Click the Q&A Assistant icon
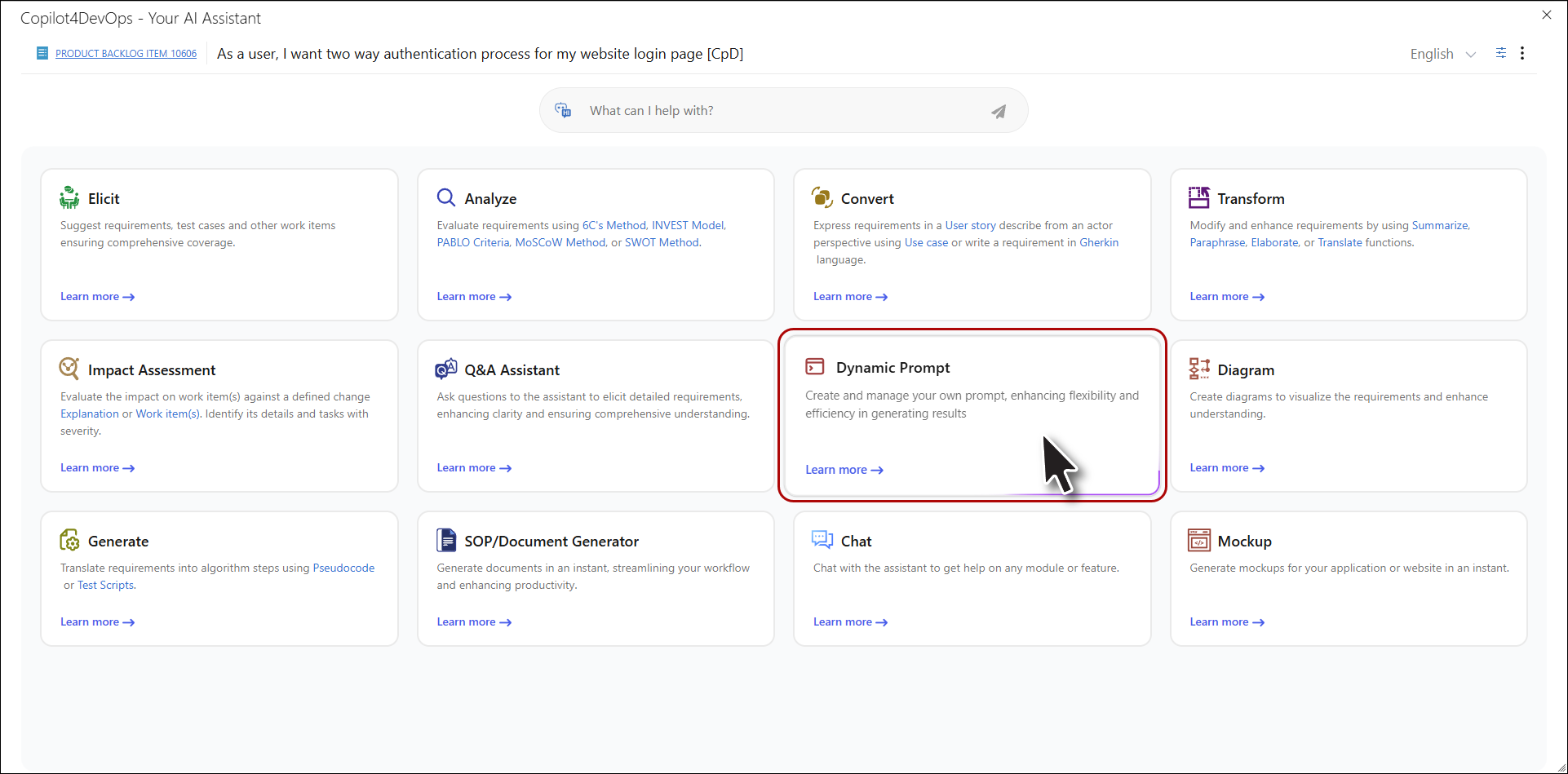 pos(445,369)
